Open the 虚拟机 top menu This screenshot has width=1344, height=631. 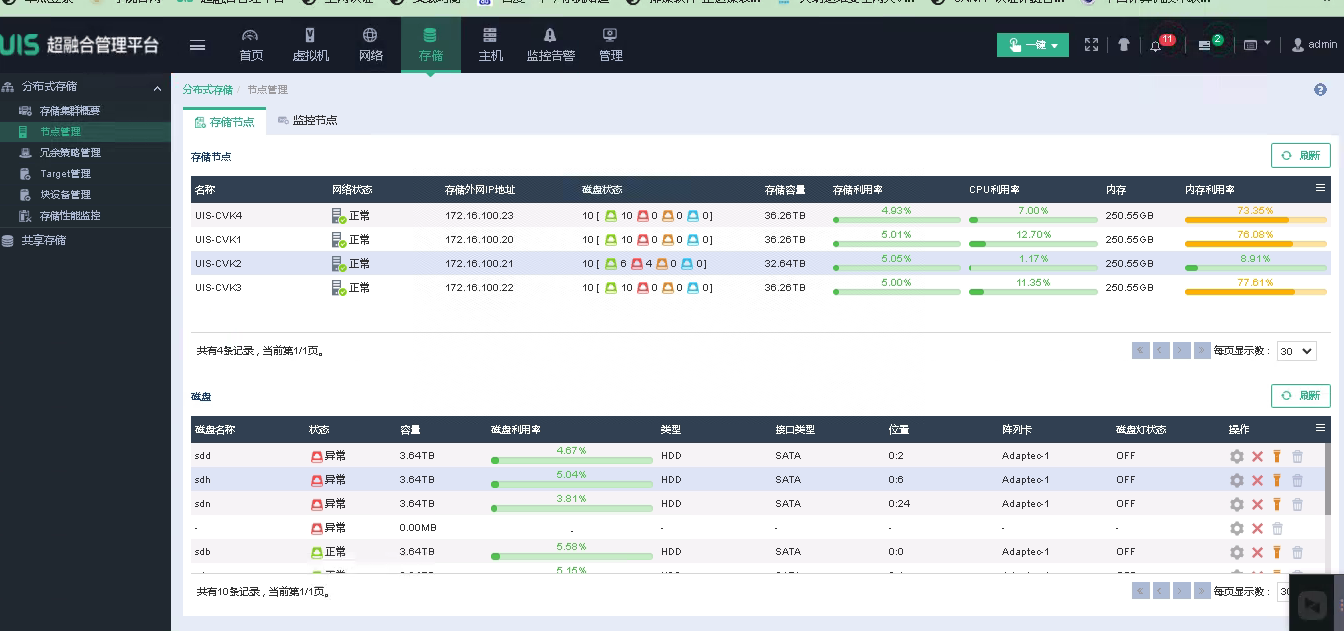point(310,45)
